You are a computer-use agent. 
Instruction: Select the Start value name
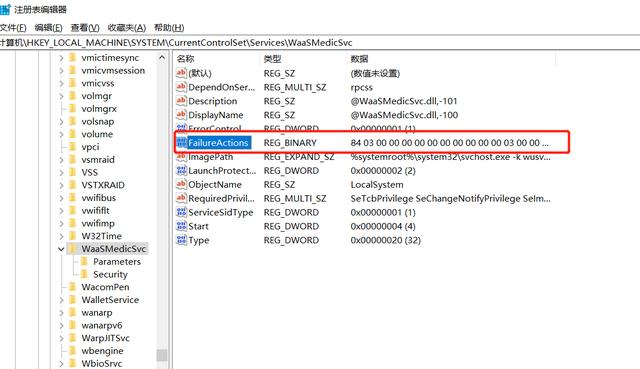click(x=198, y=226)
